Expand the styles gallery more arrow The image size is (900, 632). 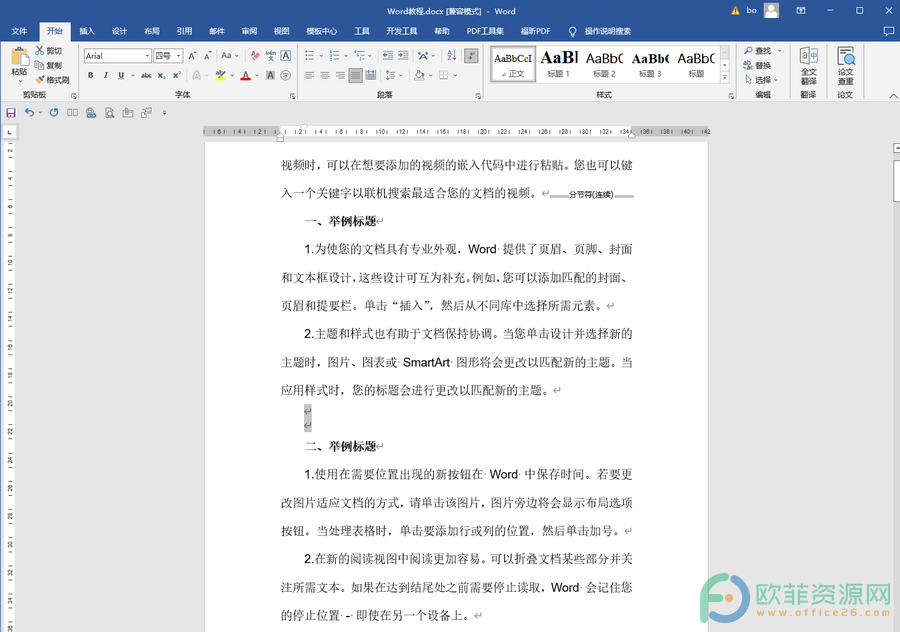pos(724,77)
